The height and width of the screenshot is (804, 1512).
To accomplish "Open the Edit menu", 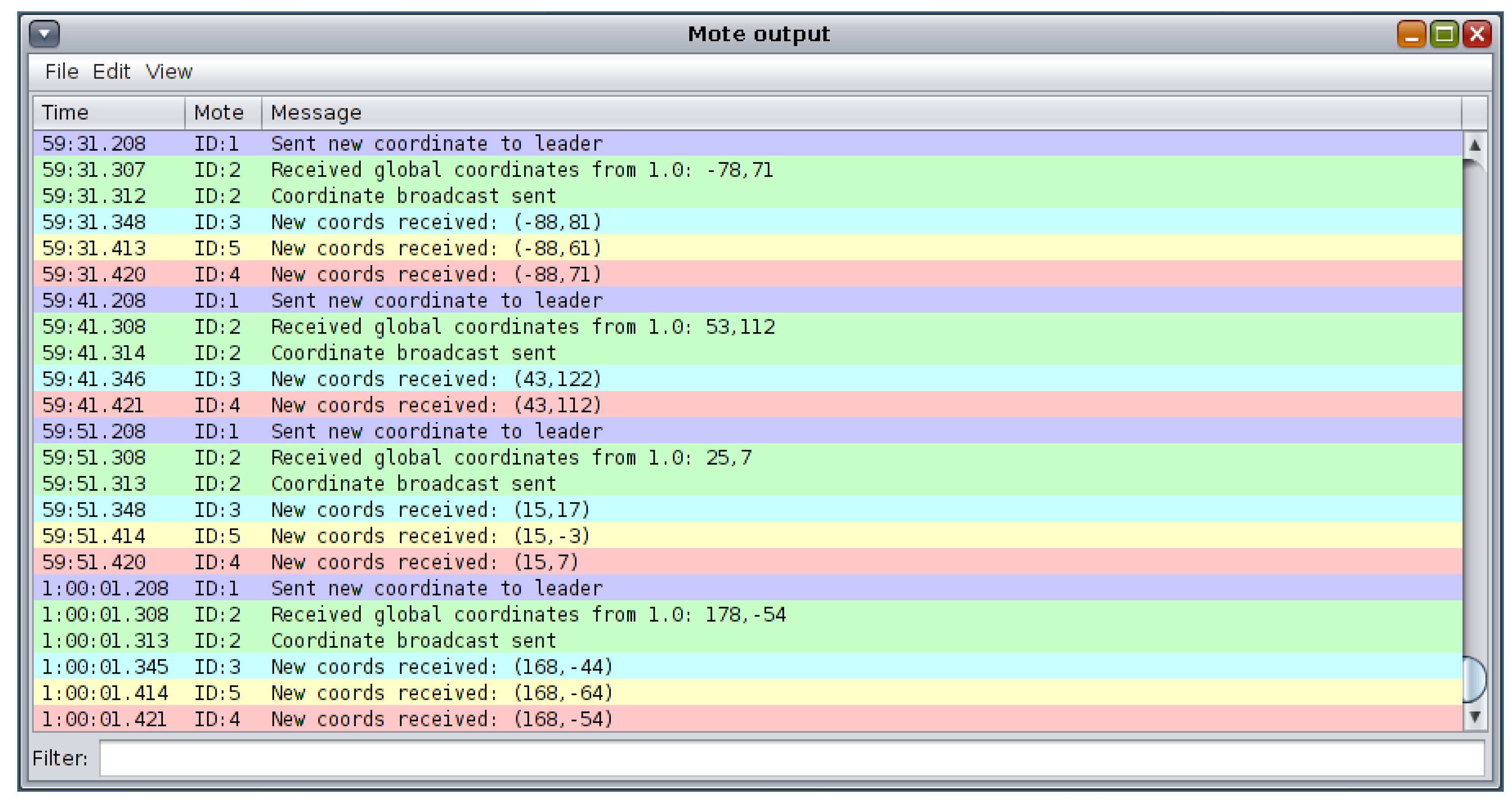I will [111, 72].
